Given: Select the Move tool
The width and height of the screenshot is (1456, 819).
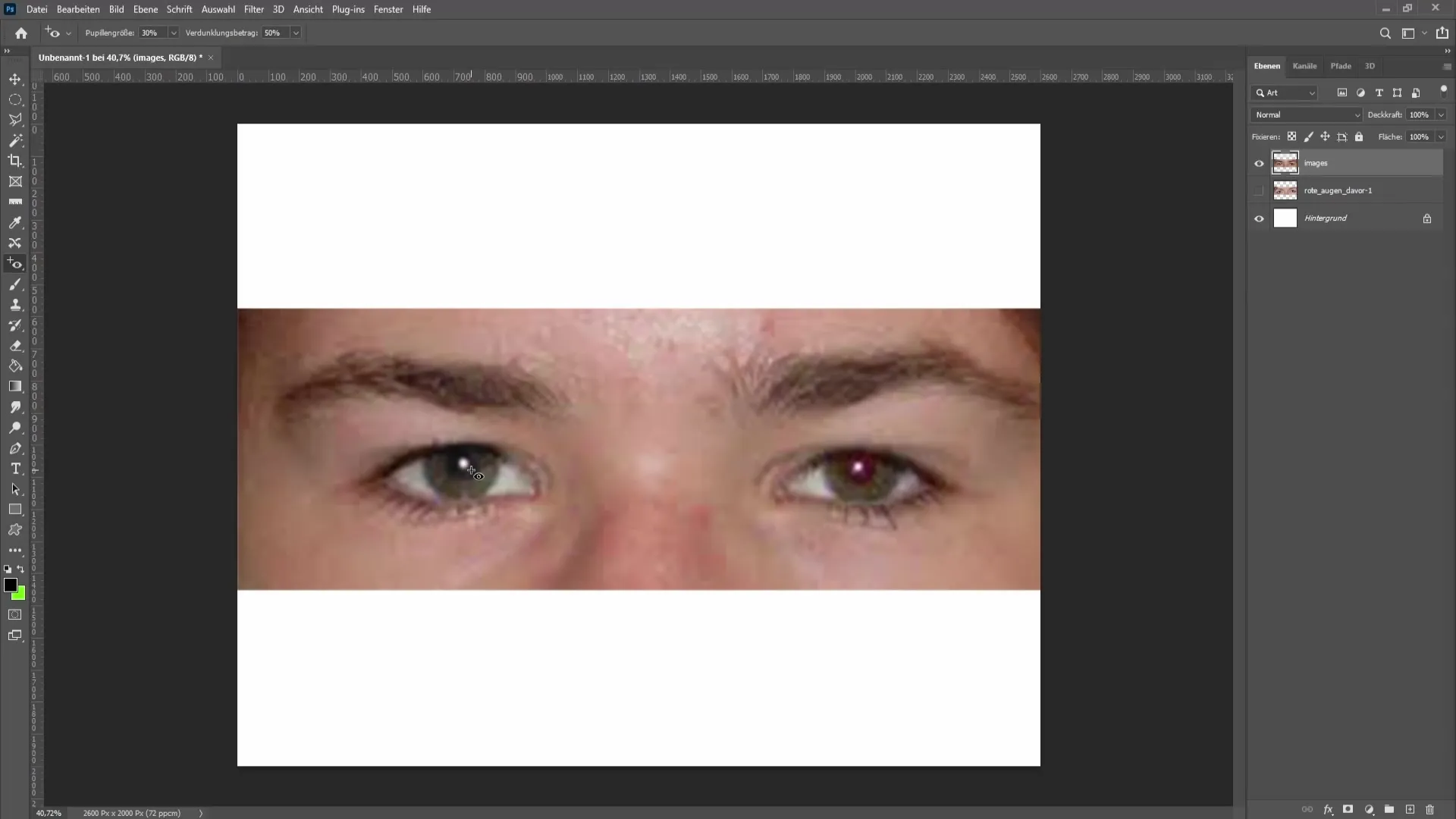Looking at the screenshot, I should pos(15,78).
